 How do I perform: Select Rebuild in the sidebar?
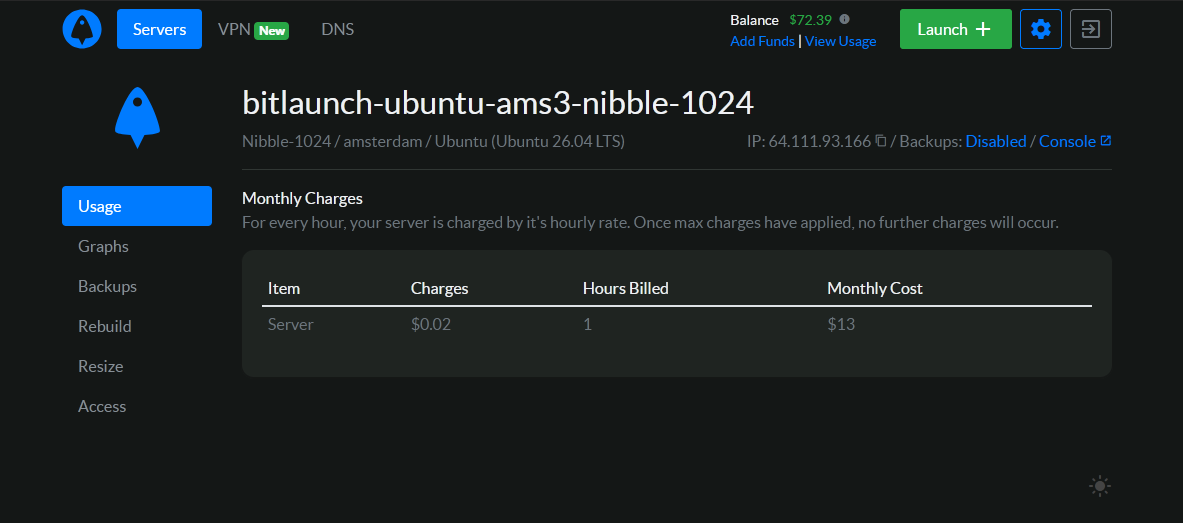point(105,326)
